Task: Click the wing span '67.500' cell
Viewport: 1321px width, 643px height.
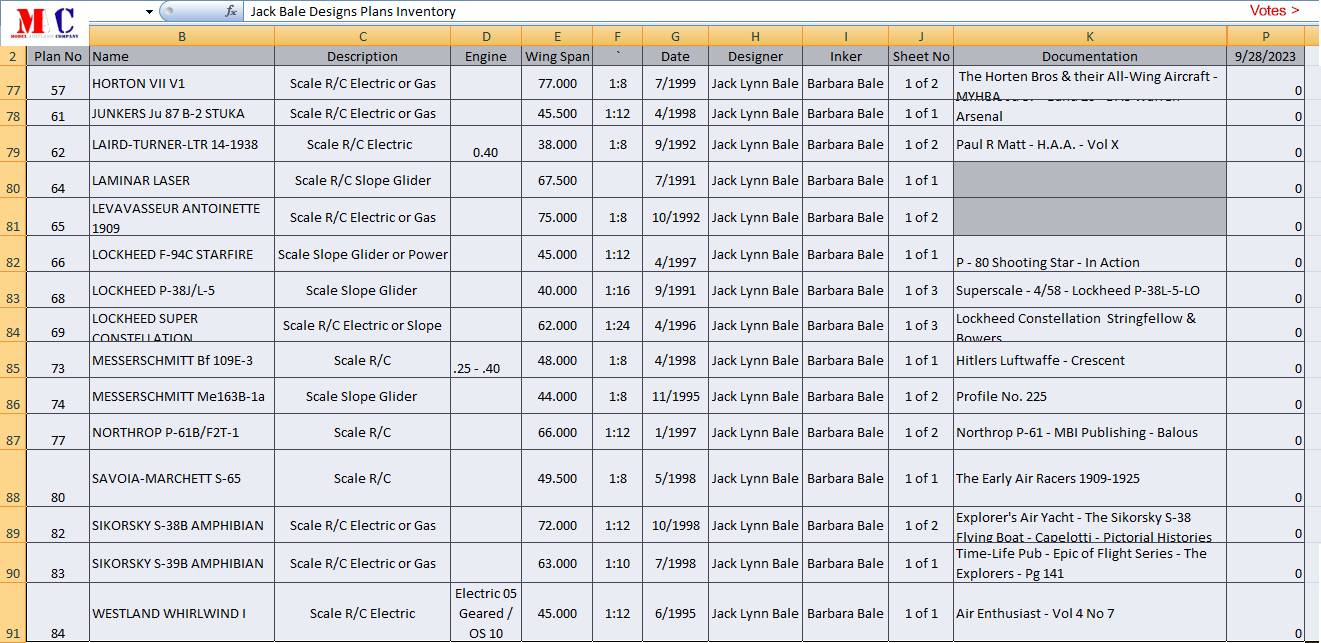Action: pos(557,180)
